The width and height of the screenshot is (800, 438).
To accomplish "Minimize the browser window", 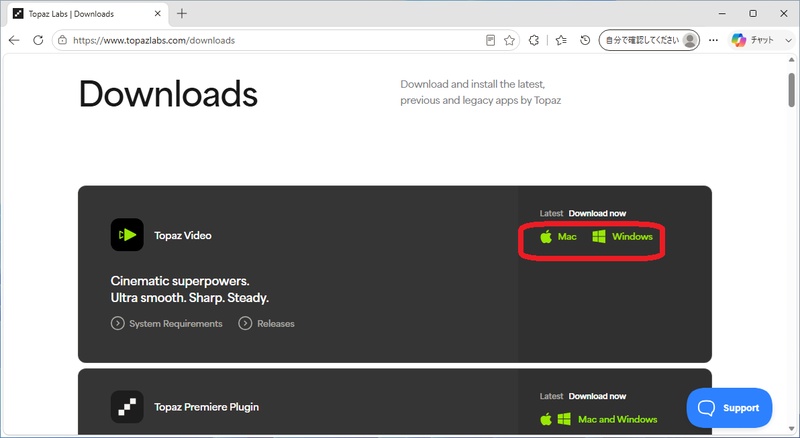I will click(722, 14).
